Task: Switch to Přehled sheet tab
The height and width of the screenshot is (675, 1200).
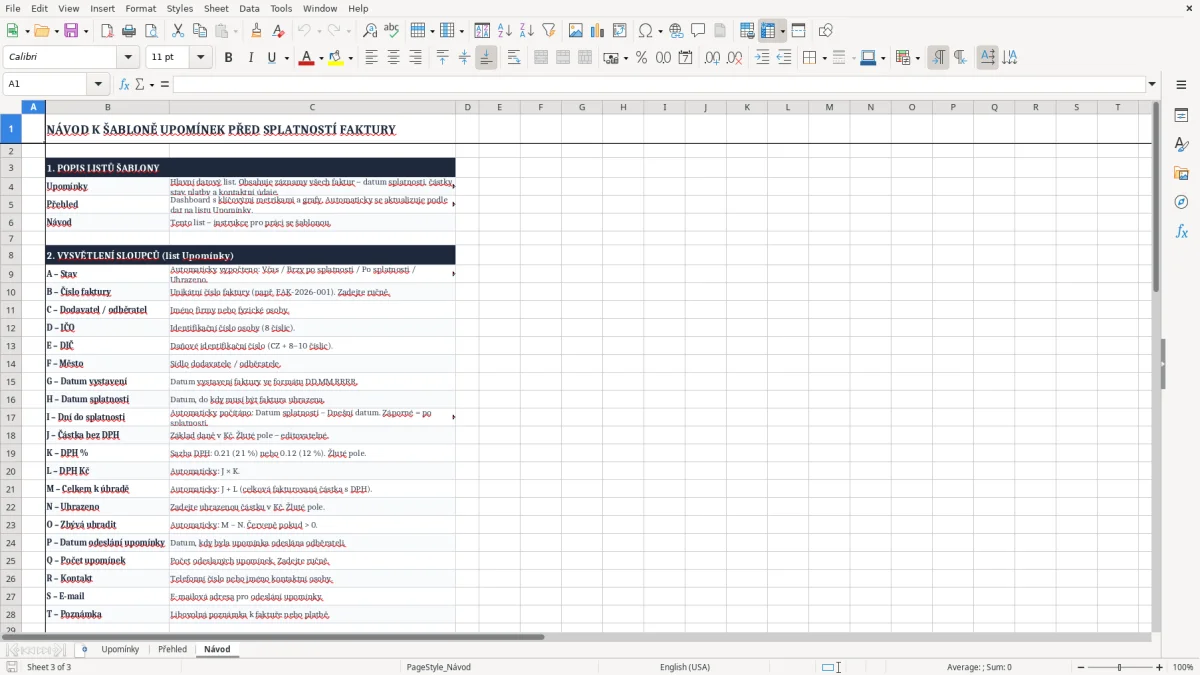Action: [x=172, y=649]
